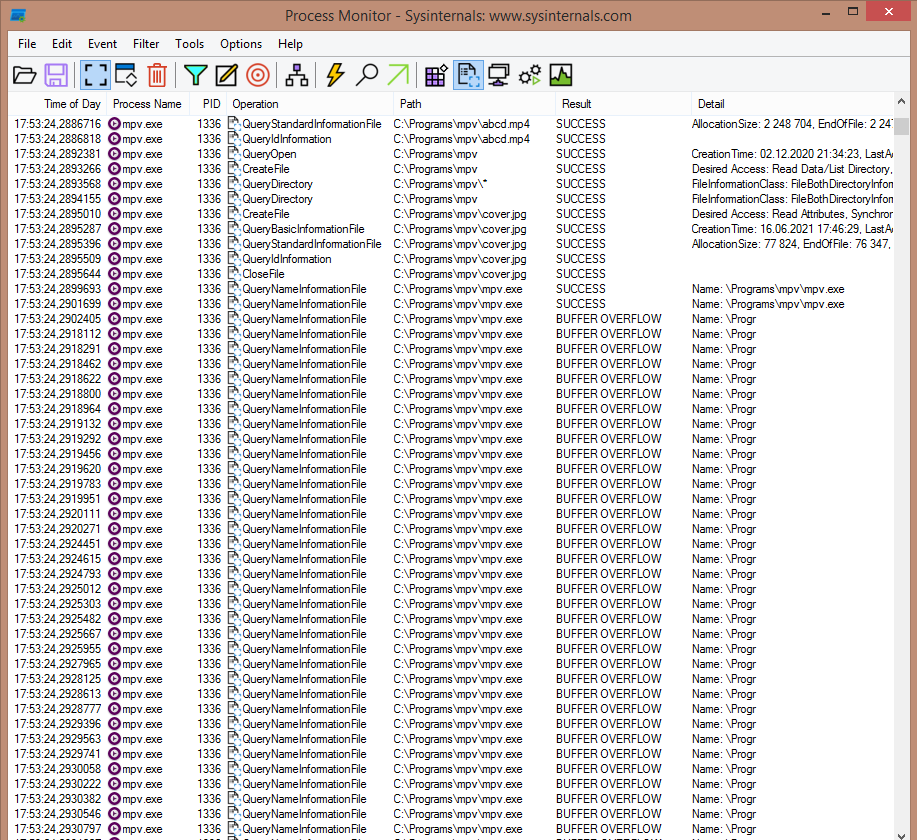Viewport: 917px width, 840px height.
Task: Open the Highlight pencil icon
Action: (x=226, y=75)
